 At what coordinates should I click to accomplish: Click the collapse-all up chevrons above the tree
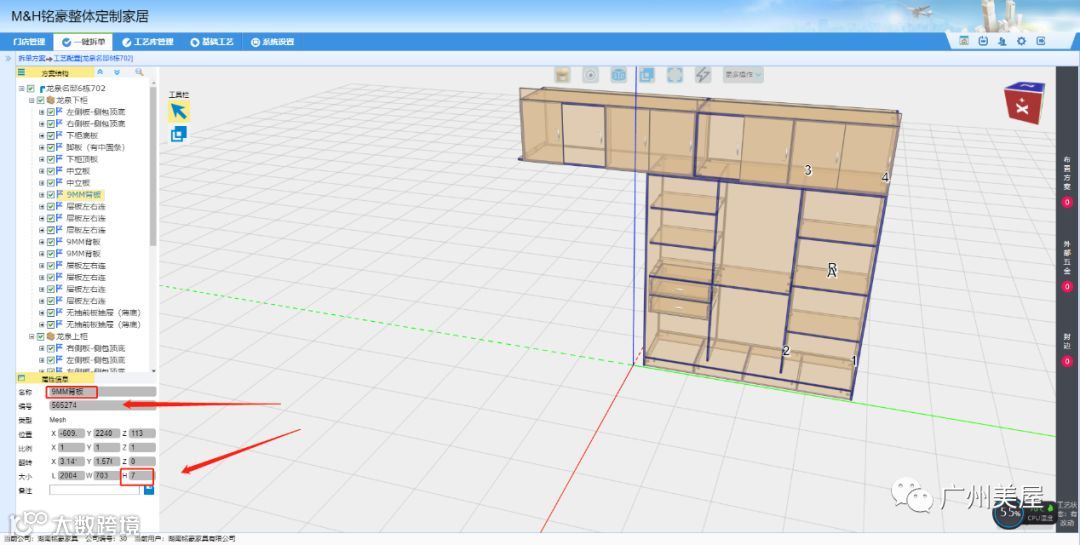[100, 72]
